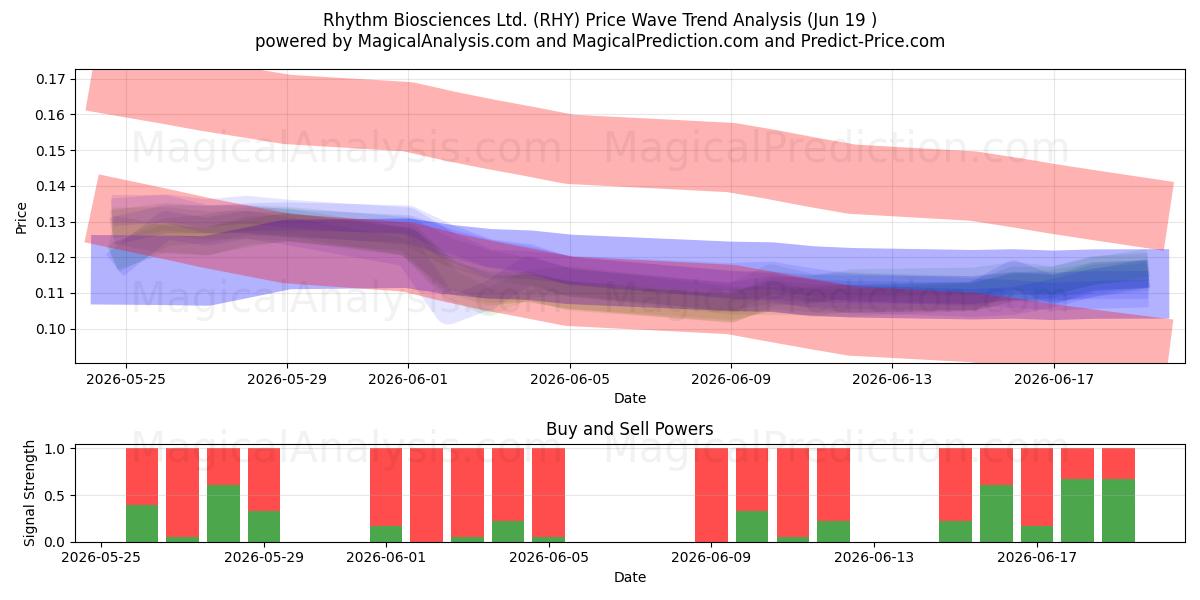Click the 2026-06-05 date tick on price chart
Image resolution: width=1200 pixels, height=600 pixels.
tap(570, 379)
